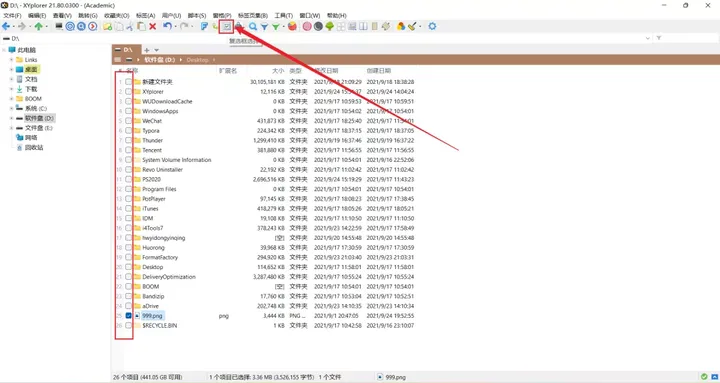The image size is (720, 383).
Task: Go up one folder with the green arrow
Action: pos(39,27)
